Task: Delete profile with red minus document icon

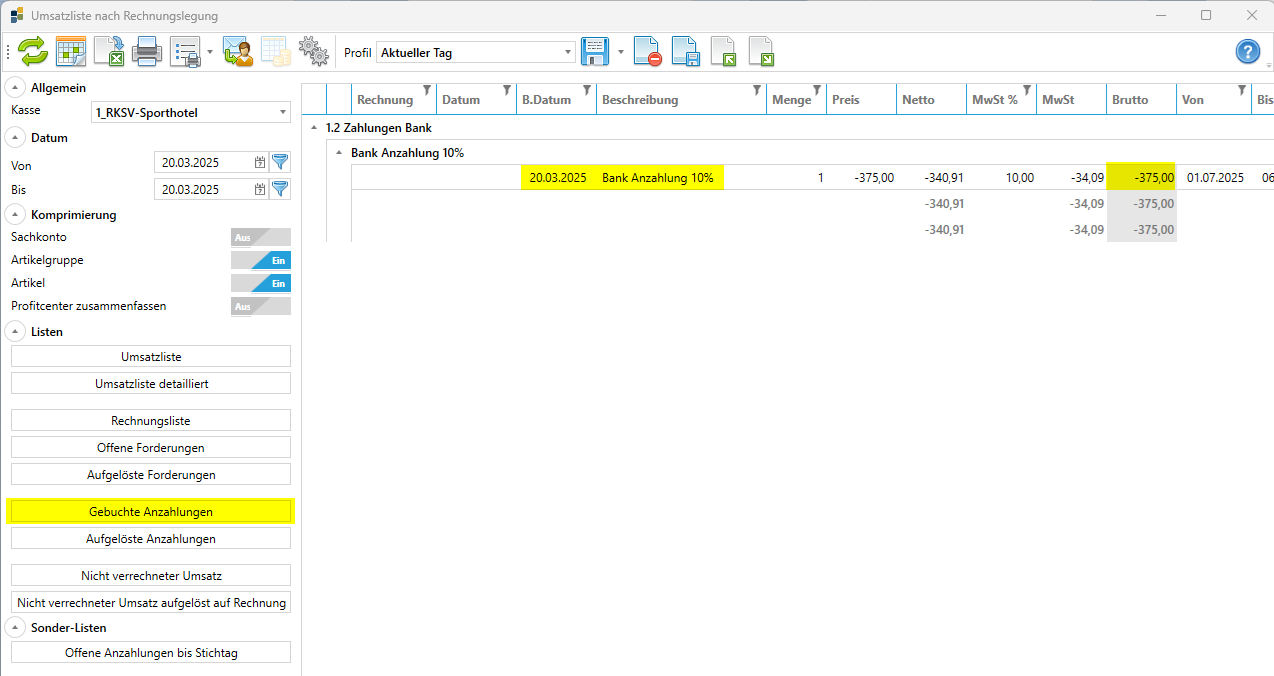Action: coord(648,51)
